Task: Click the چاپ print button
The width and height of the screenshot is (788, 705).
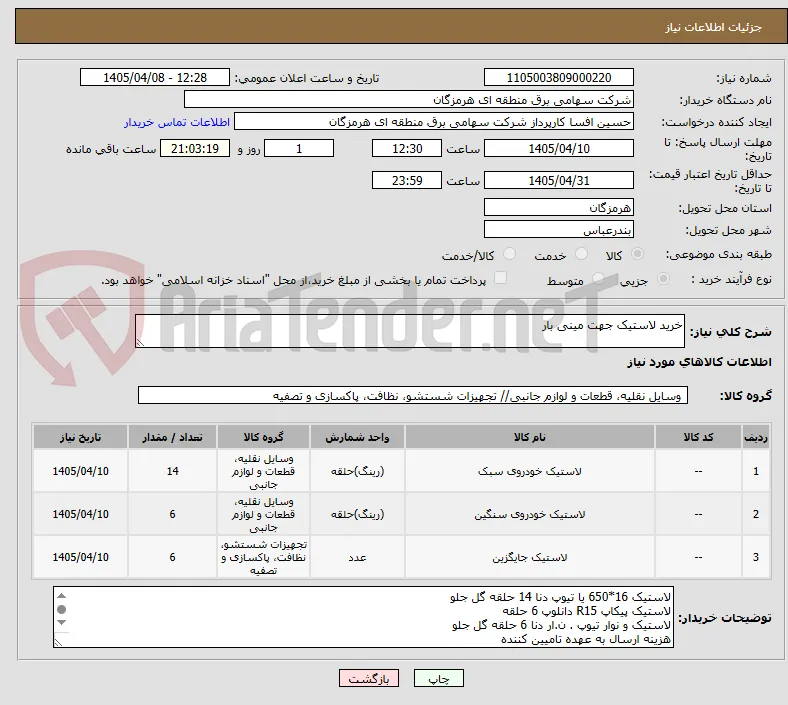Action: pos(439,679)
